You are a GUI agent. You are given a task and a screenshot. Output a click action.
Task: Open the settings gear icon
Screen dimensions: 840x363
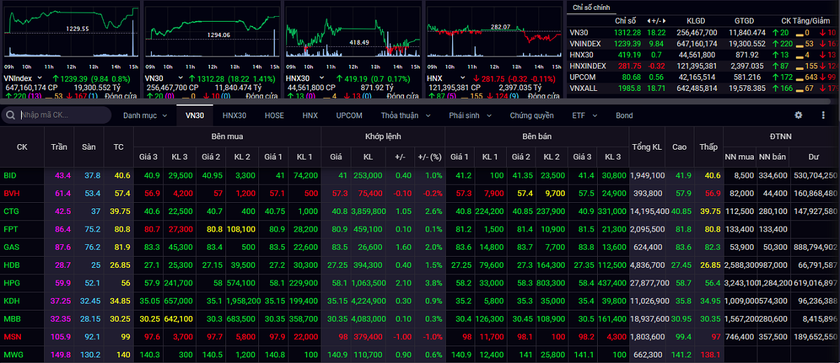tap(798, 115)
